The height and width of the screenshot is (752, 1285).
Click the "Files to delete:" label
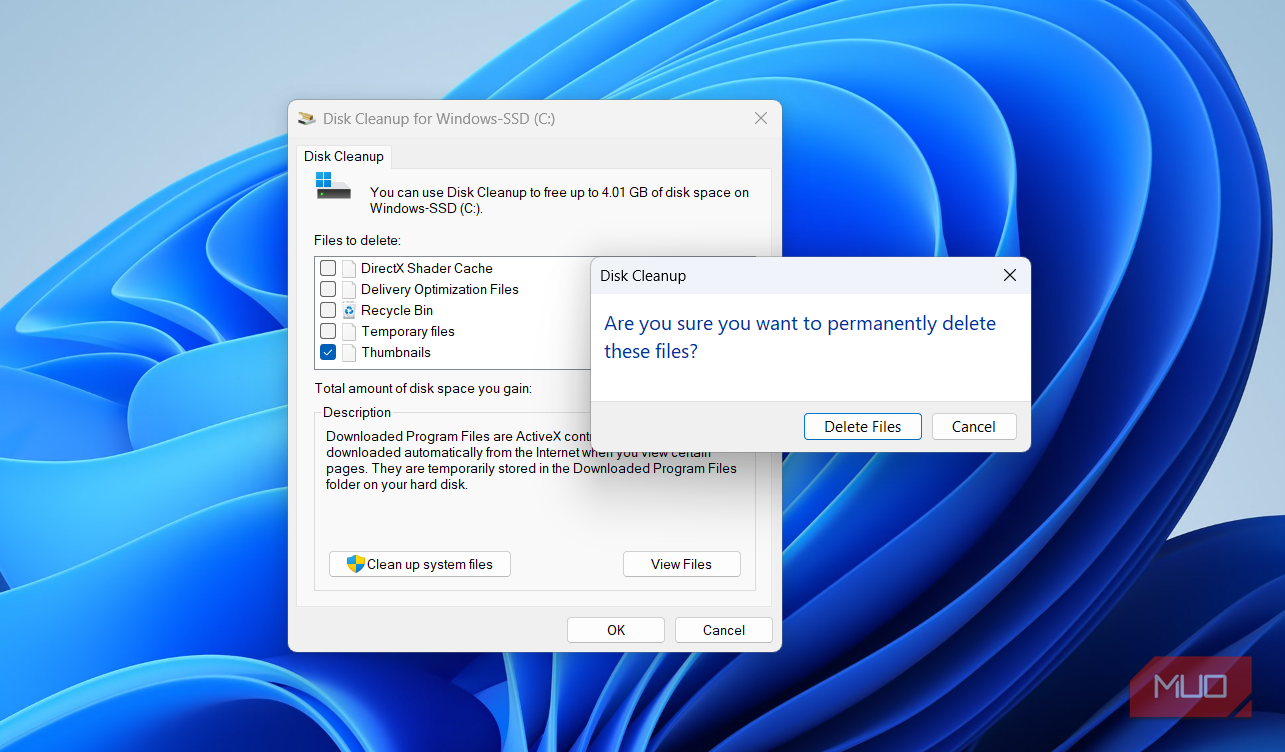[357, 240]
